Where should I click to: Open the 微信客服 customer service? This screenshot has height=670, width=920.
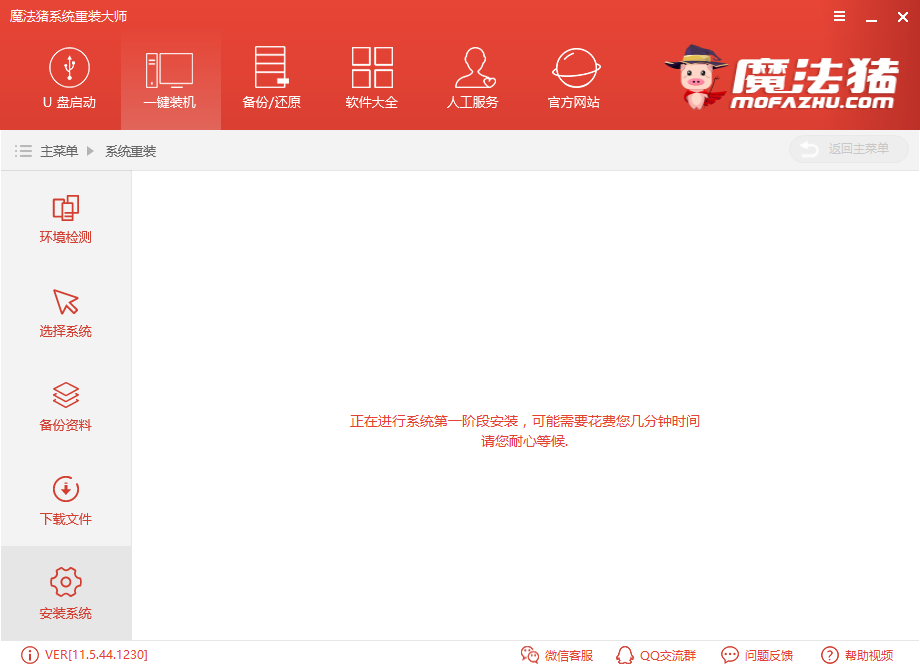[556, 655]
